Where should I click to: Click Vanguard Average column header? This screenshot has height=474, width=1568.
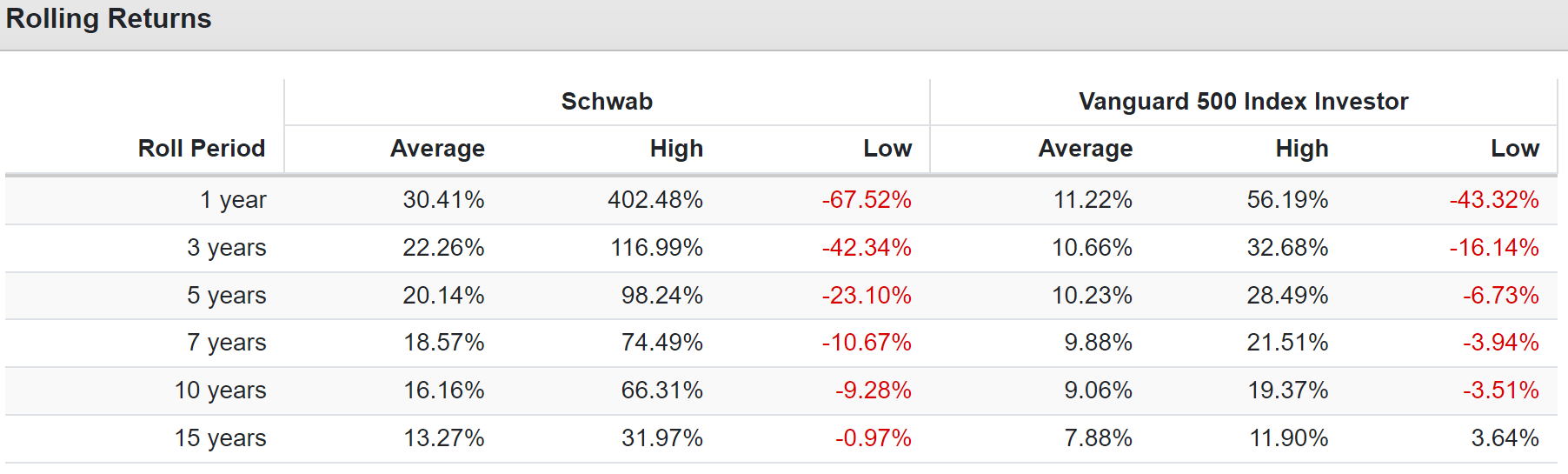[x=1086, y=149]
